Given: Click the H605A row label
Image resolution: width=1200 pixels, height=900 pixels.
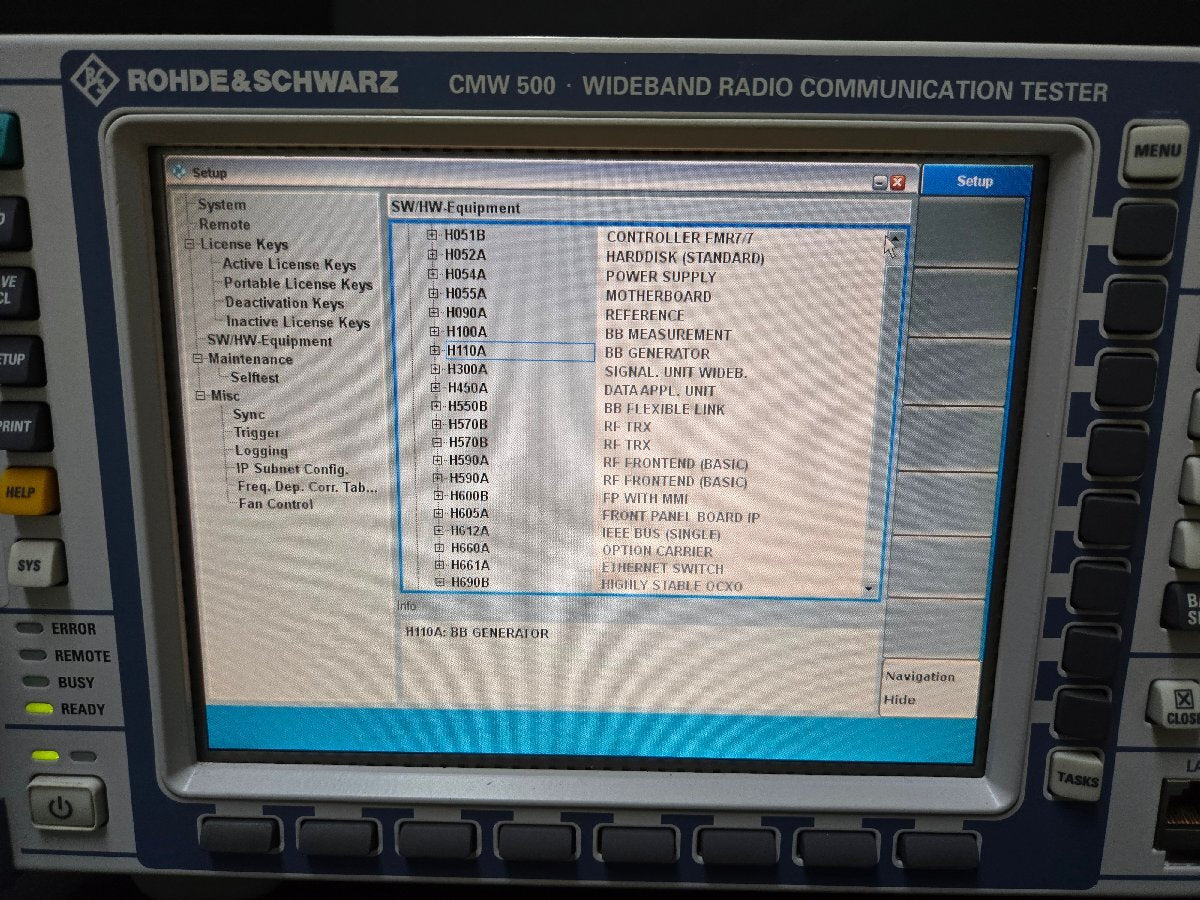Looking at the screenshot, I should [469, 514].
